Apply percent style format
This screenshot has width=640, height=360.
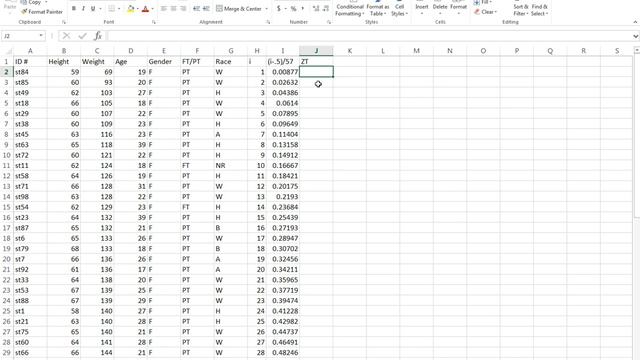pyautogui.click(x=293, y=9)
